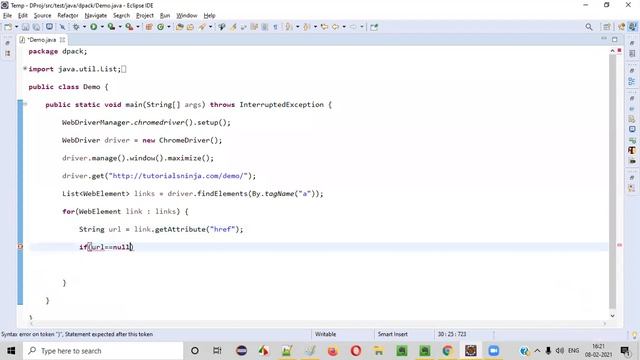Click the Smart Insert status bar entry
Viewport: 640px width, 360px height.
pos(393,334)
